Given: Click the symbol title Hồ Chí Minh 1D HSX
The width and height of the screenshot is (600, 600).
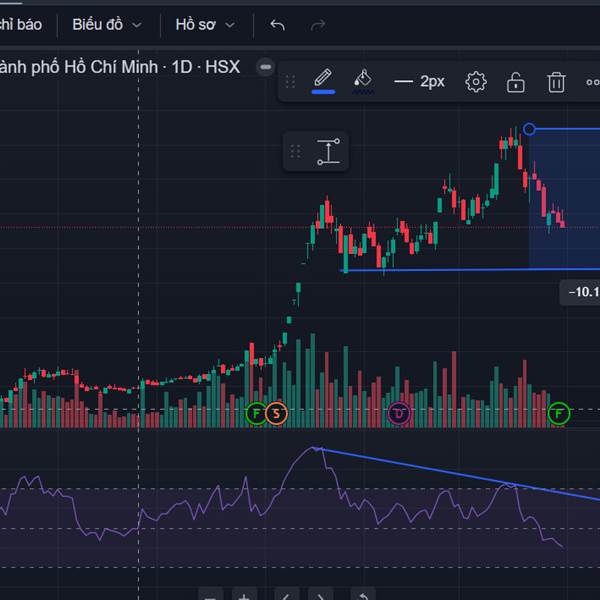Looking at the screenshot, I should [x=120, y=67].
